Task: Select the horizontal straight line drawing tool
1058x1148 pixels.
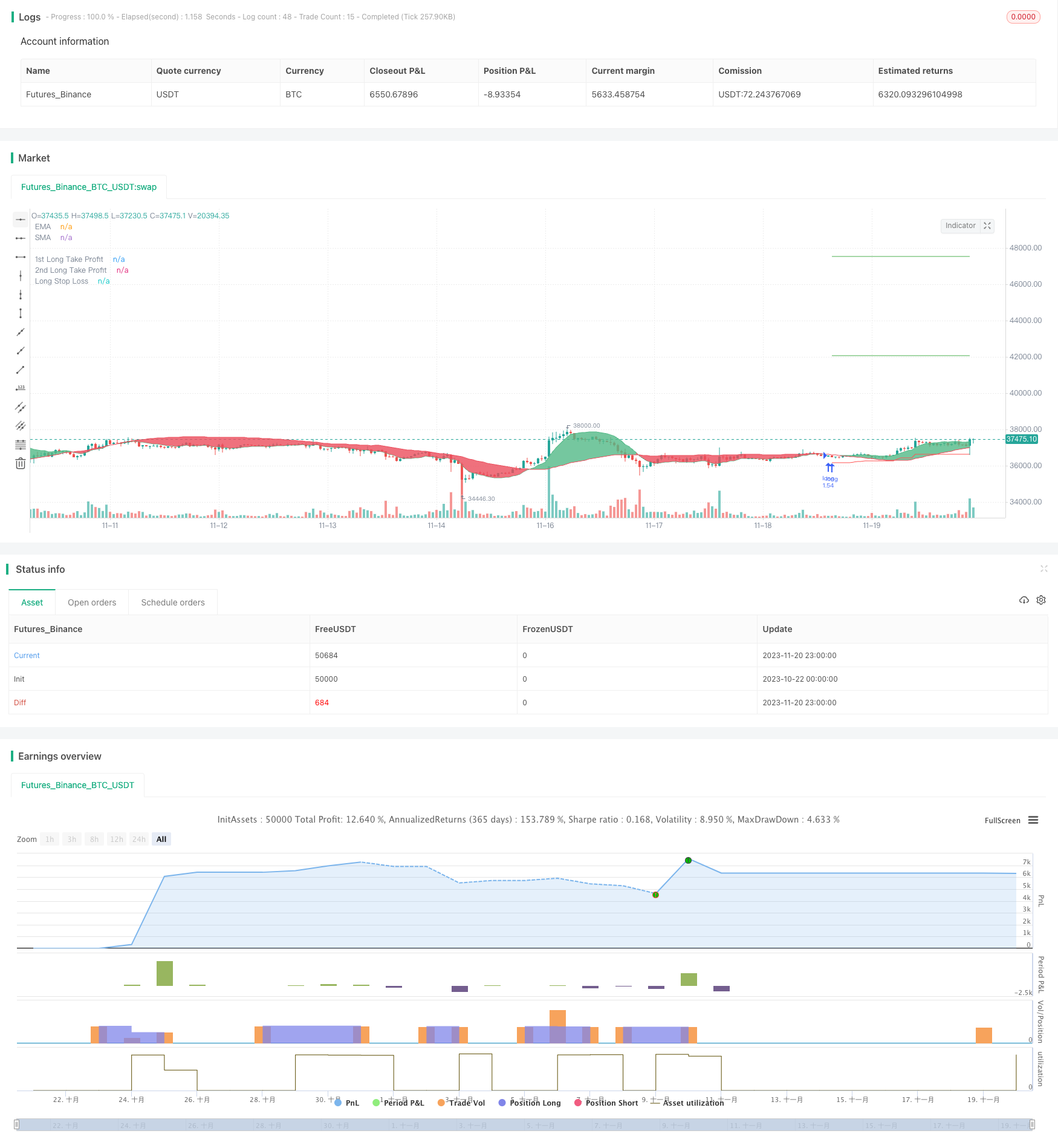Action: pos(21,220)
